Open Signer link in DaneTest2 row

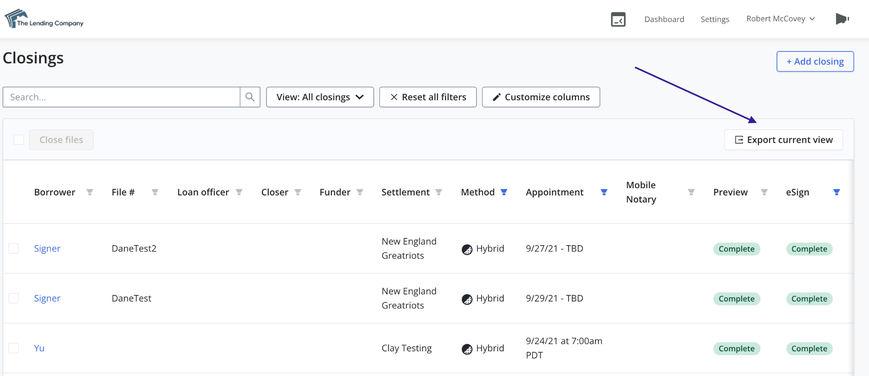47,248
